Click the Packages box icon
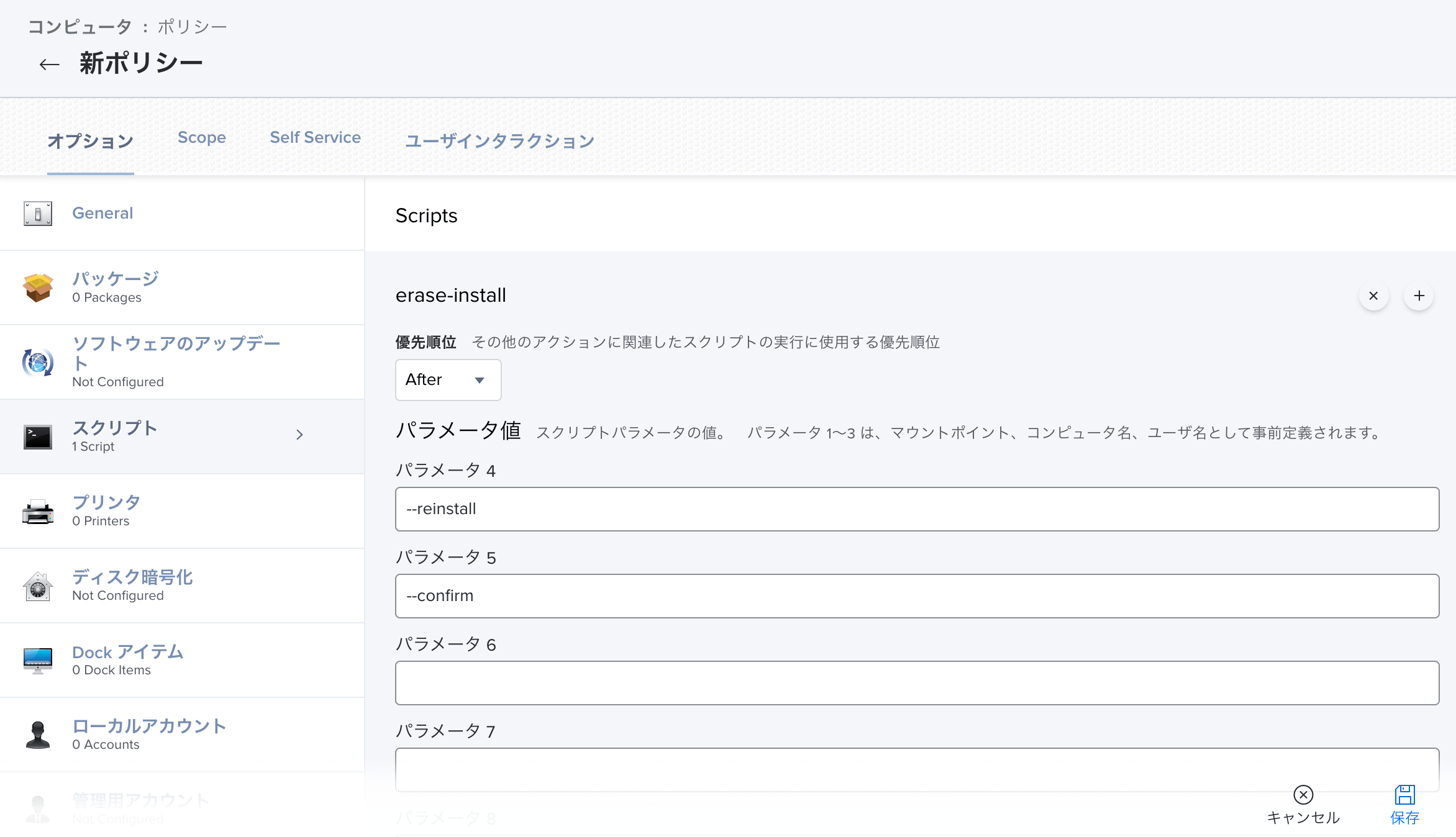The width and height of the screenshot is (1456, 837). pos(38,287)
